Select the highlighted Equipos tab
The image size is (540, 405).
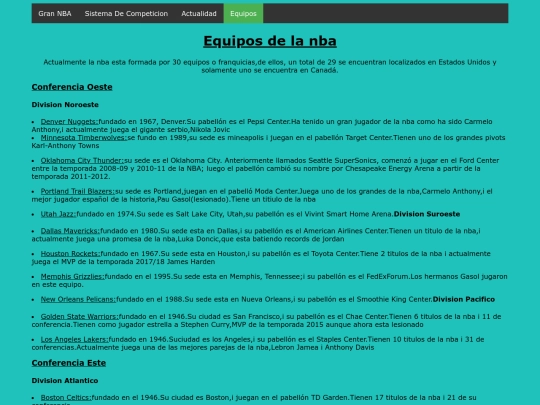click(243, 13)
